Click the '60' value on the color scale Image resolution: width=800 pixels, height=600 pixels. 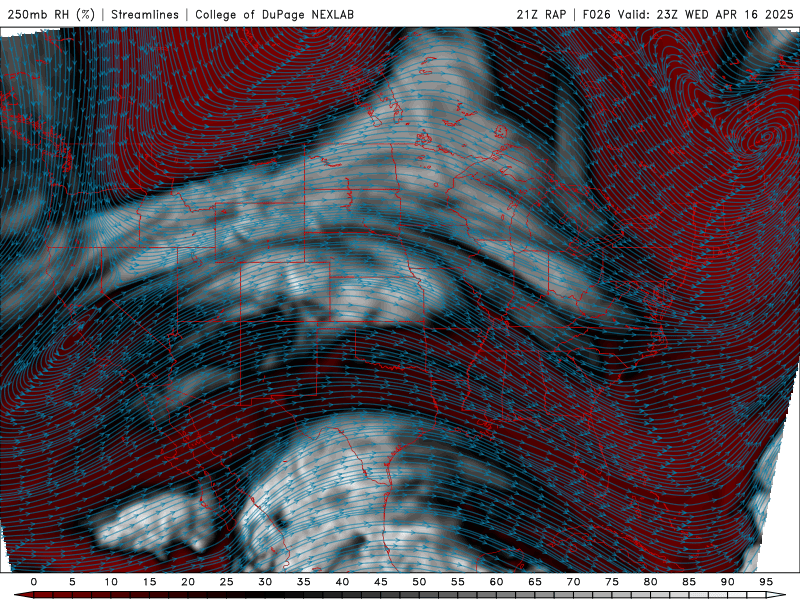(496, 582)
